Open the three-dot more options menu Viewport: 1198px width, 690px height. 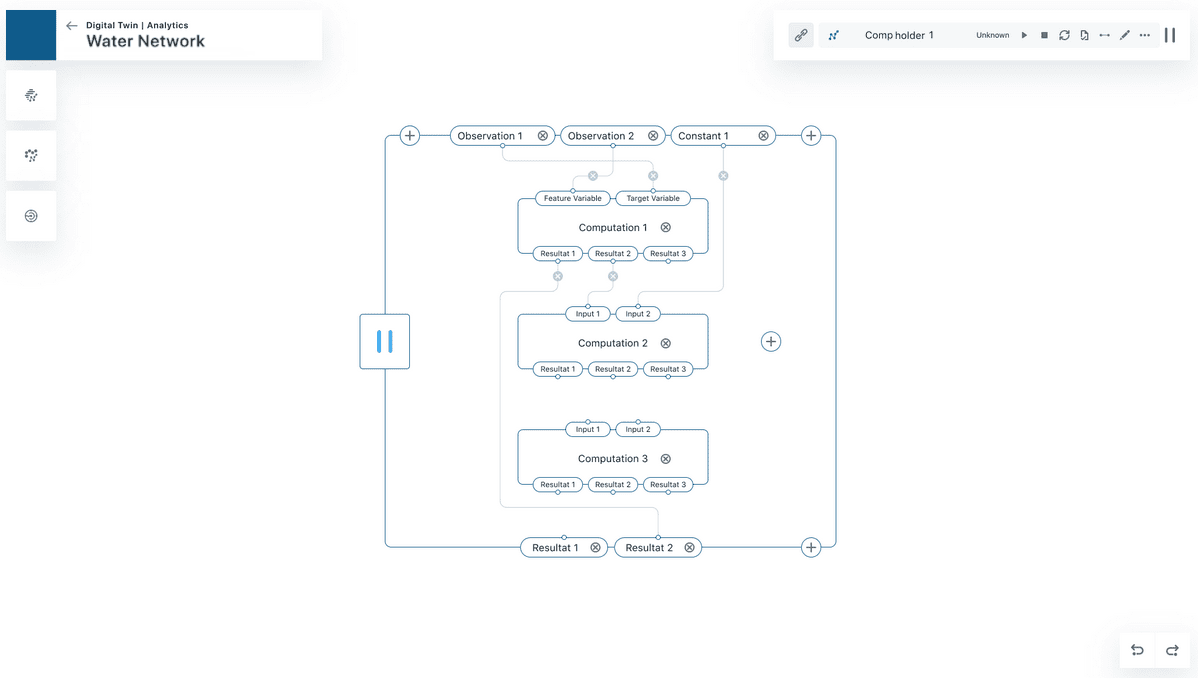pyautogui.click(x=1145, y=35)
